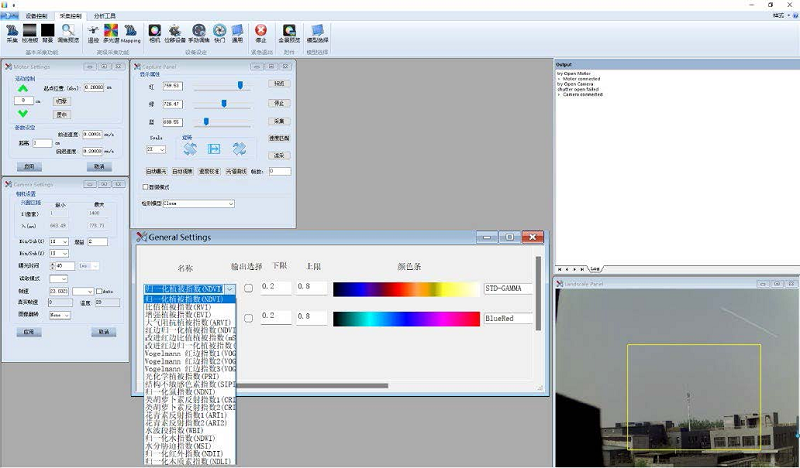This screenshot has width=800, height=468.
Task: Open the Scale dropdown in Capture Panel
Action: (x=156, y=149)
